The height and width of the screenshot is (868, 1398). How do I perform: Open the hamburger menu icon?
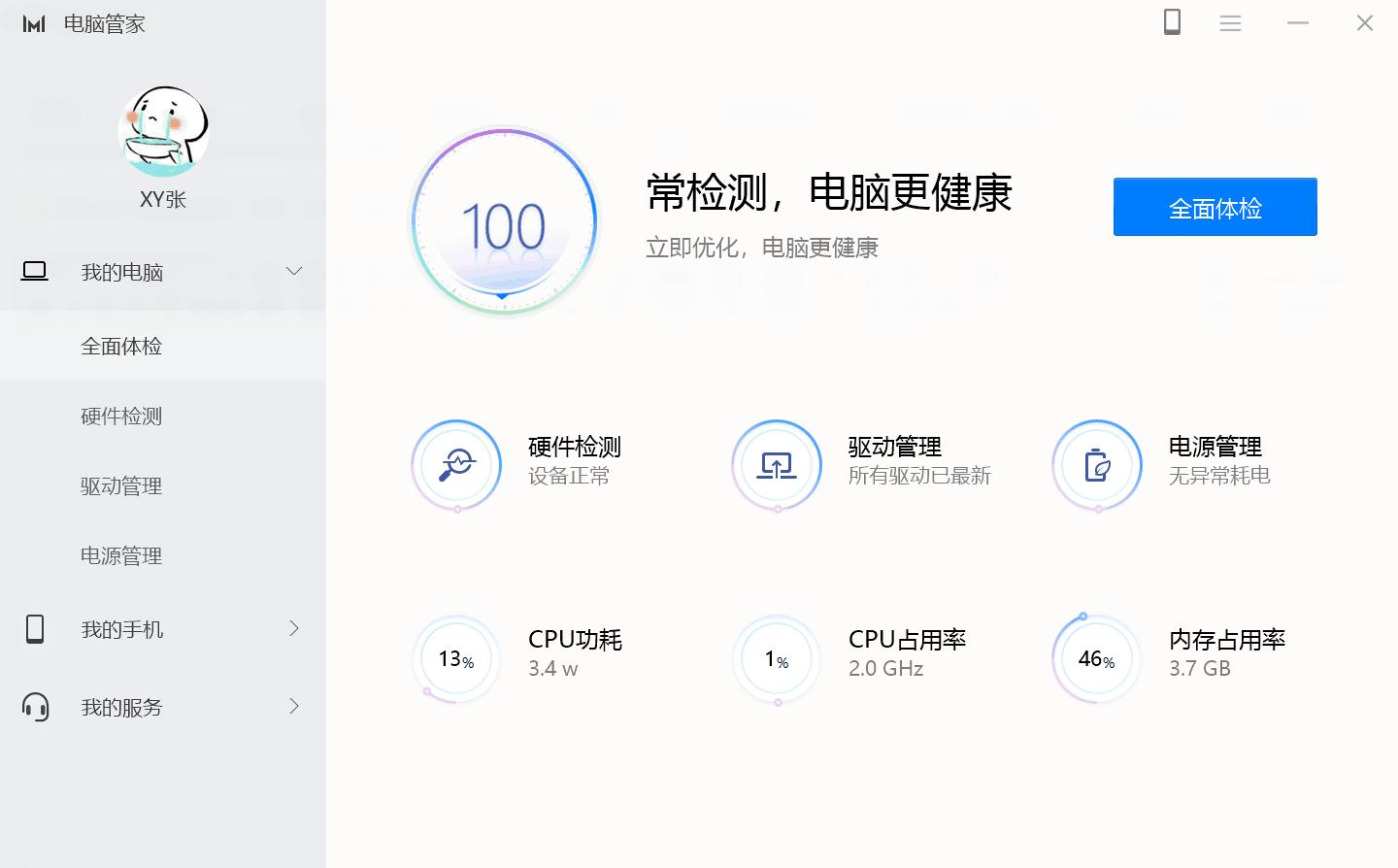(x=1230, y=22)
